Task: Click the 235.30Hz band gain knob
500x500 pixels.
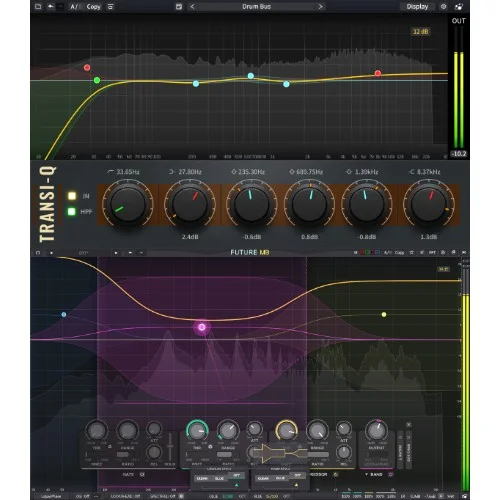Action: 251,203
